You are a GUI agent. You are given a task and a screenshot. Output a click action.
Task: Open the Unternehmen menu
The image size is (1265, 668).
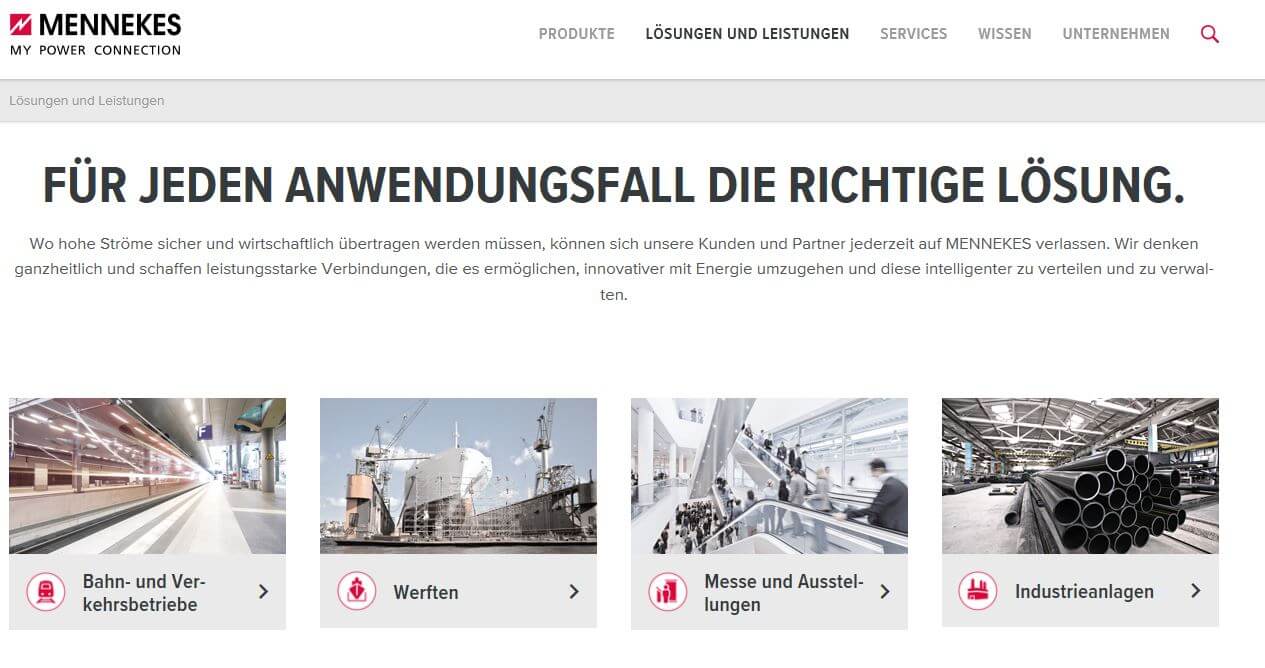point(1116,34)
